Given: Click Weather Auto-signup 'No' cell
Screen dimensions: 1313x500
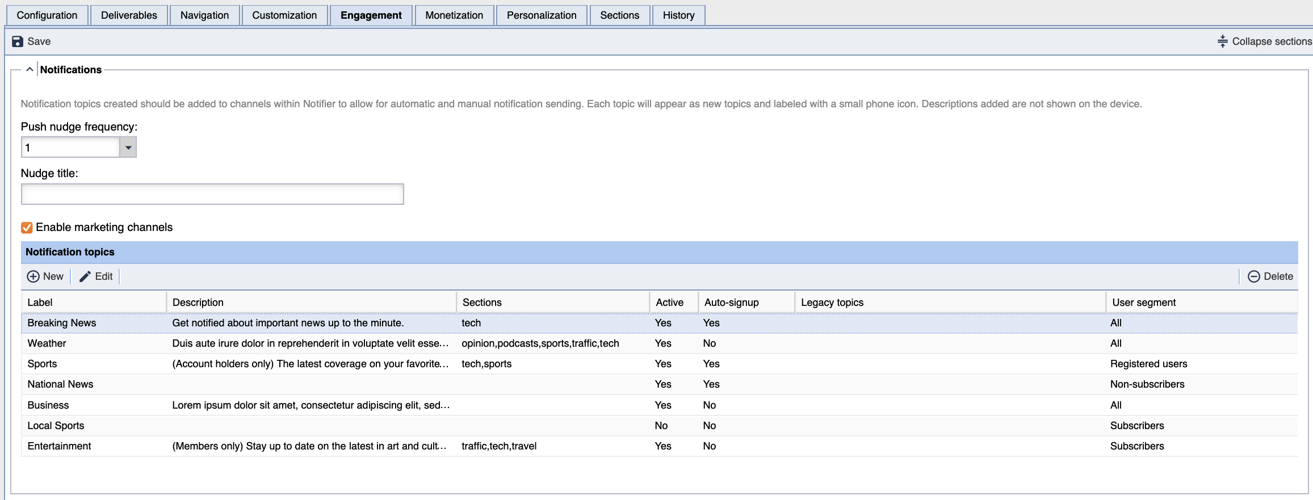Looking at the screenshot, I should 710,343.
